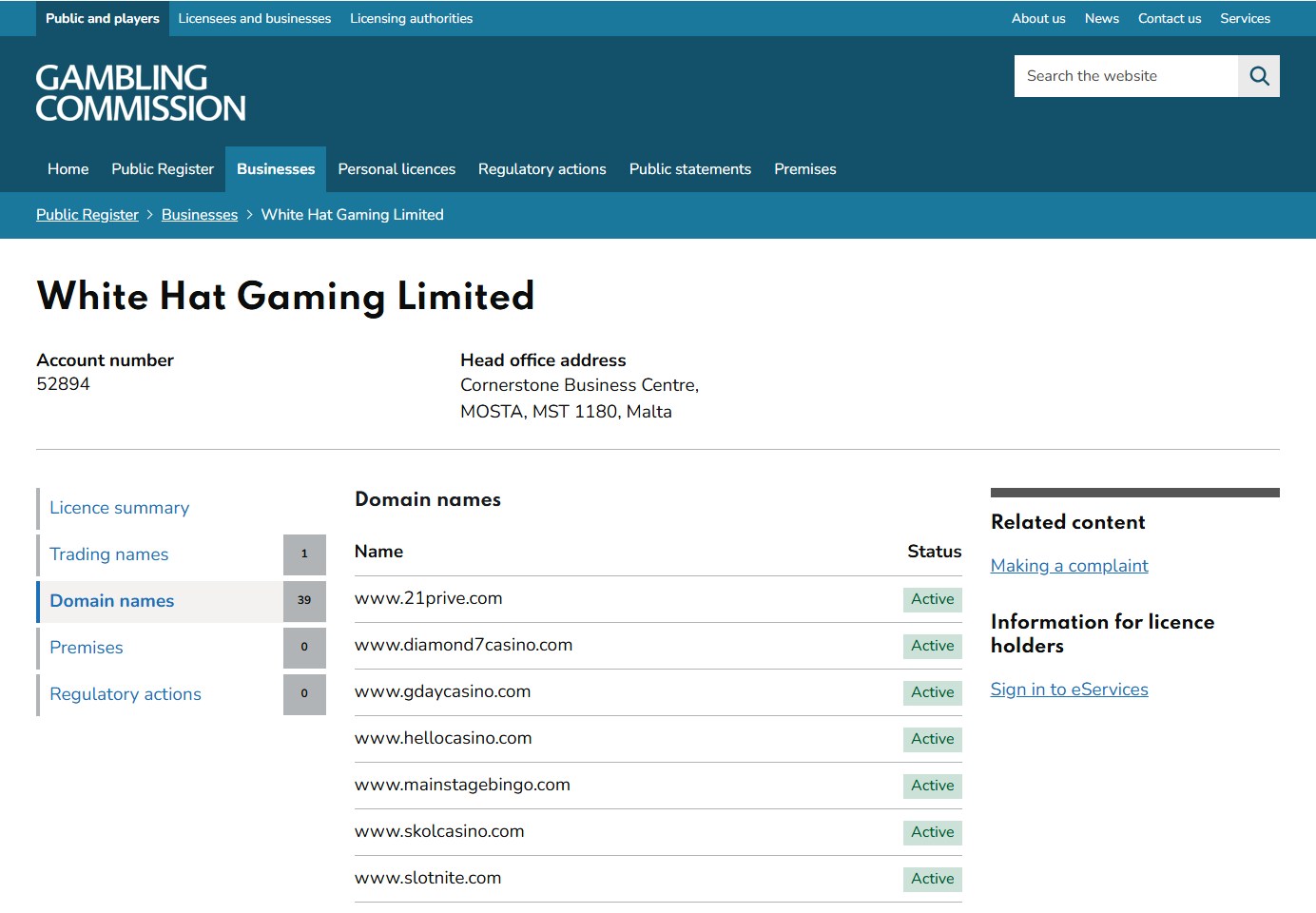Select Businesses in main navigation
This screenshot has width=1316, height=913.
pyautogui.click(x=276, y=169)
